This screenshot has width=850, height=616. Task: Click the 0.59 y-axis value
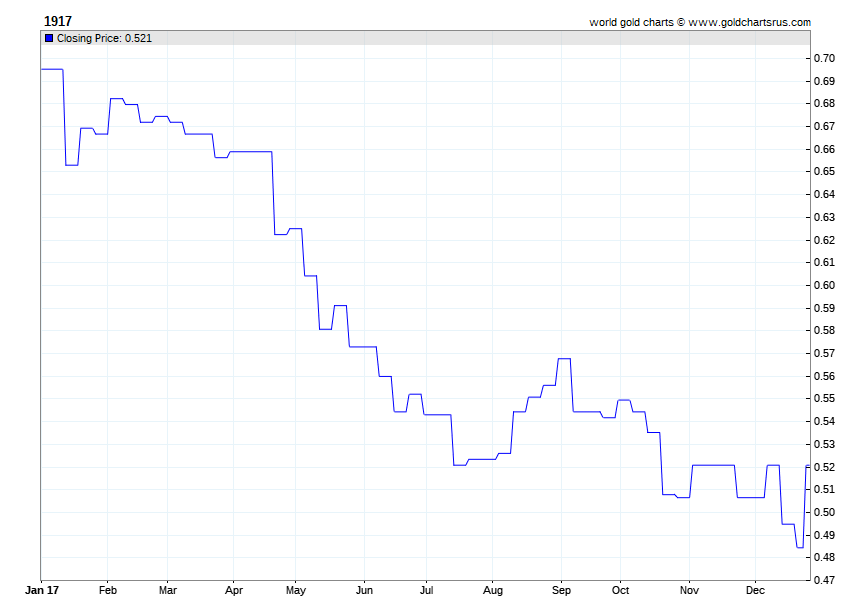click(x=825, y=309)
